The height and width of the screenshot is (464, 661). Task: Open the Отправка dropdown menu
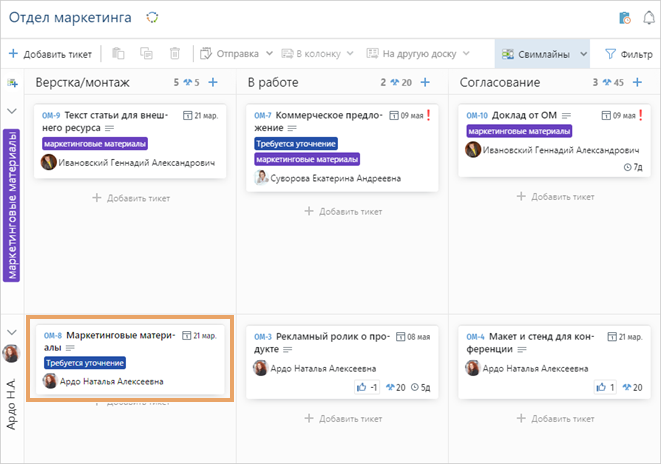(236, 53)
